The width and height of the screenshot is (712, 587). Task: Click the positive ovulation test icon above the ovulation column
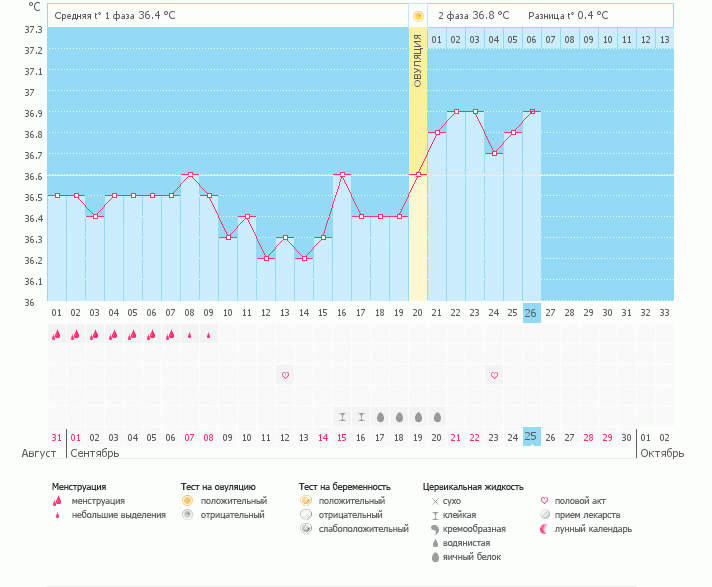click(418, 16)
